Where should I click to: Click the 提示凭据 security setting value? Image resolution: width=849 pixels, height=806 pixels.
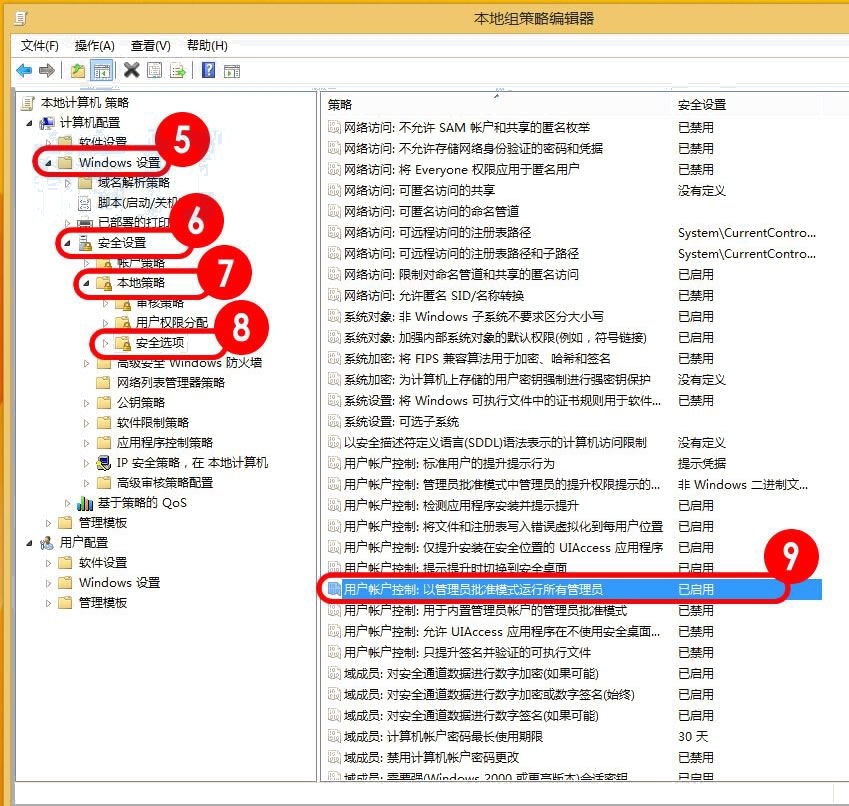[702, 464]
